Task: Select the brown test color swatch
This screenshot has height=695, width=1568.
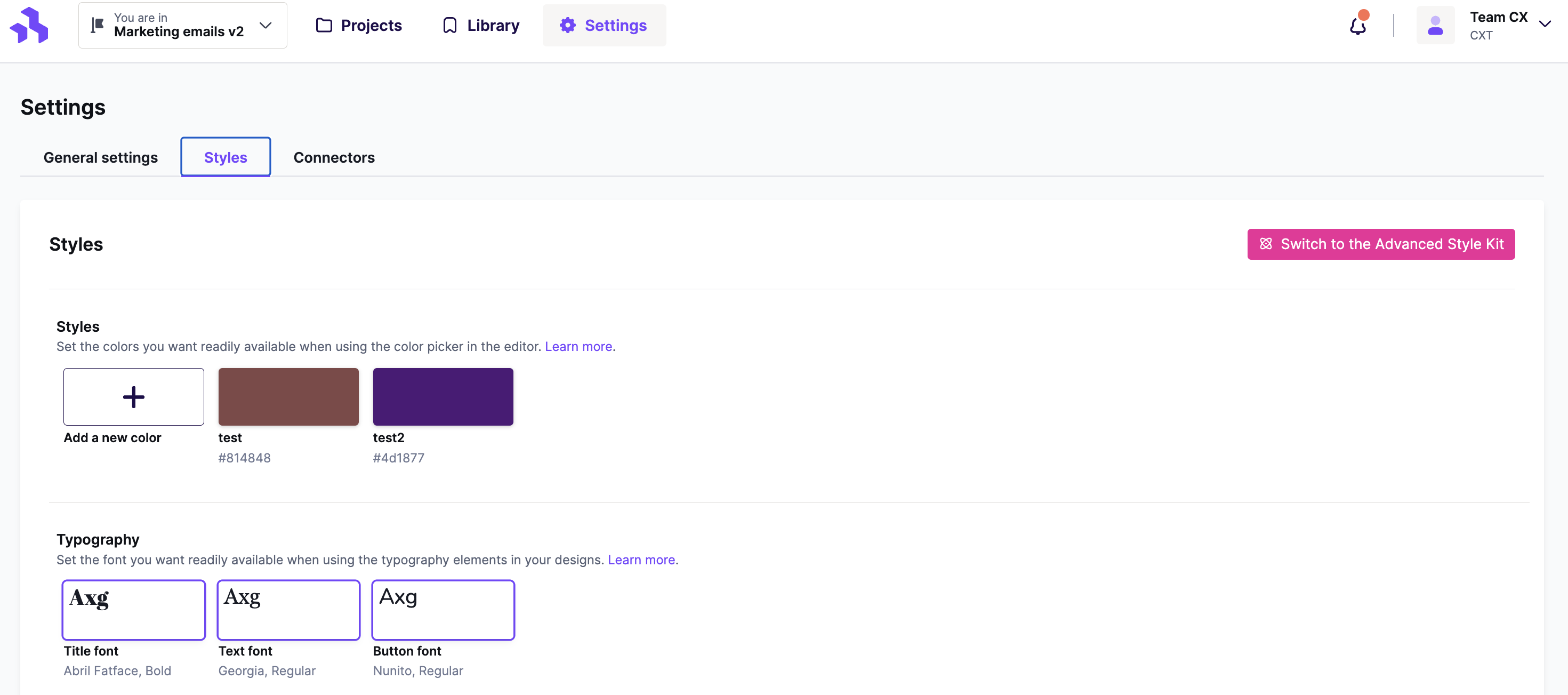Action: [288, 396]
